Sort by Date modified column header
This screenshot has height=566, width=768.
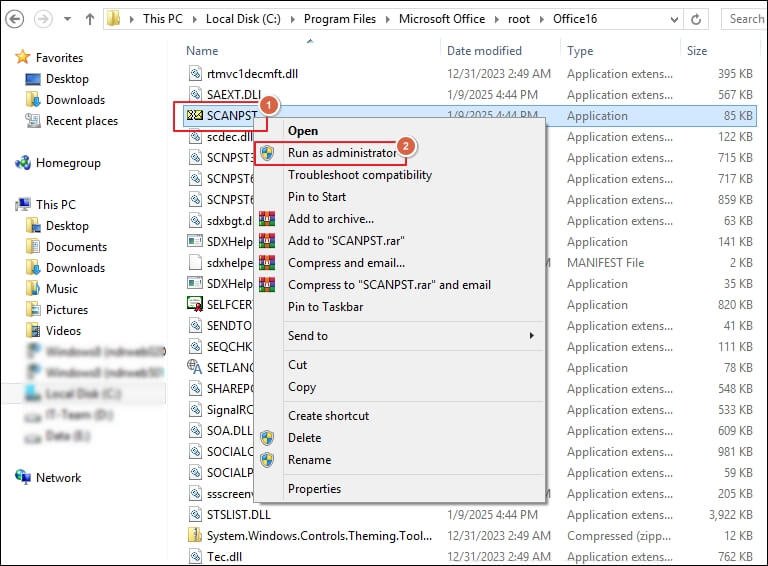[484, 51]
